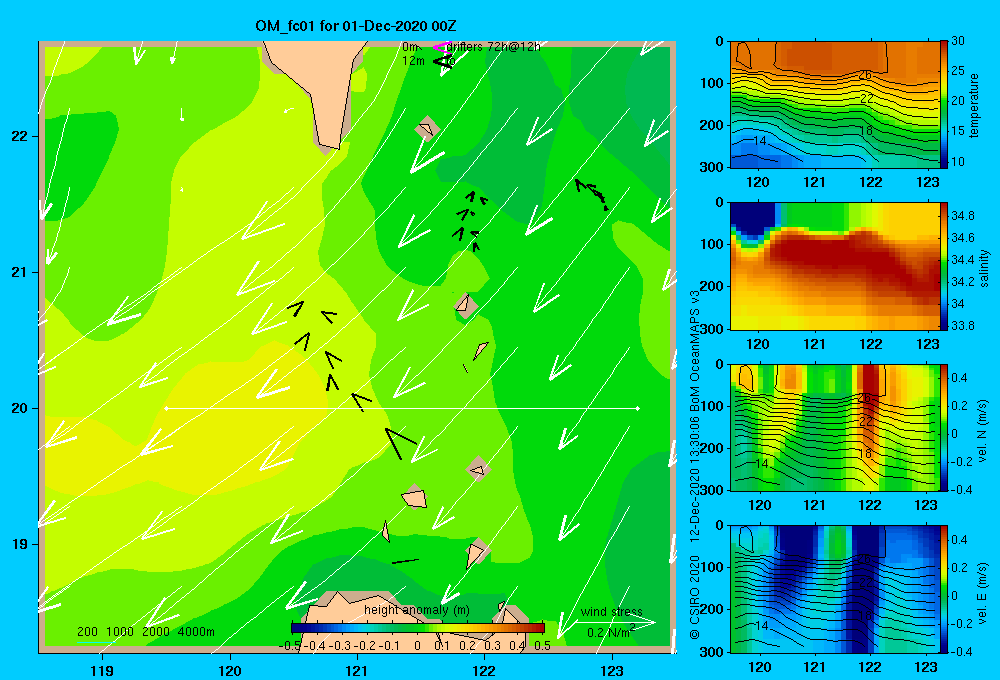Click longitude label 121 on main map axis
This screenshot has height=680, width=1000.
357,670
